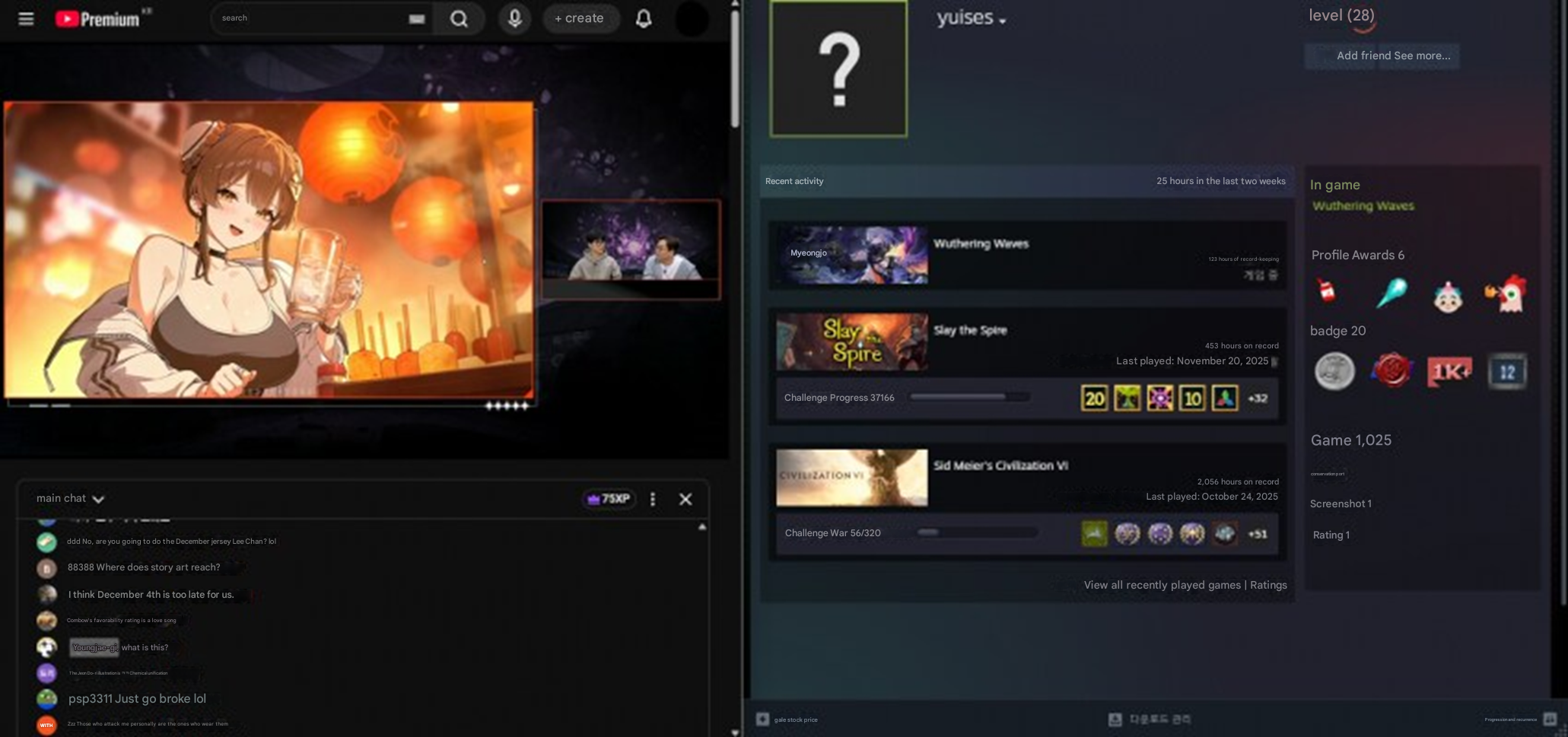This screenshot has height=737, width=1568.
Task: Open the on-screen keyboard icon in search
Action: [416, 18]
